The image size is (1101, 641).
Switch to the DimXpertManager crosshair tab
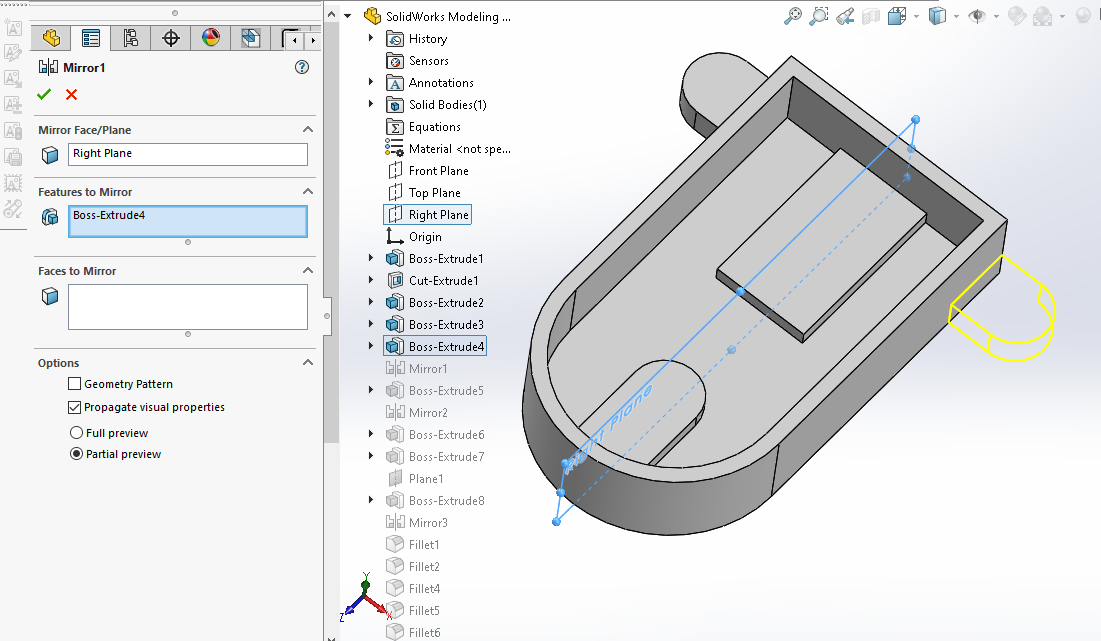171,38
